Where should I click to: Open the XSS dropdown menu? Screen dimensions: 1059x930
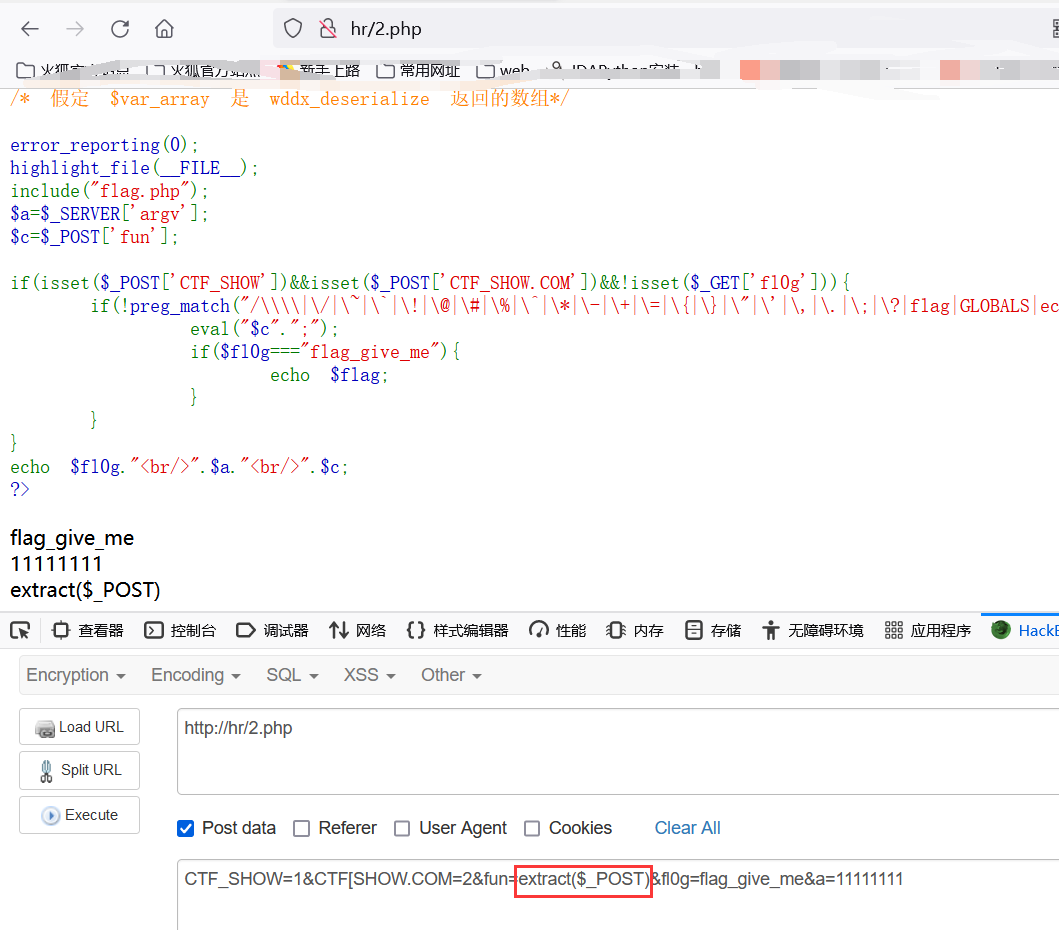click(369, 675)
